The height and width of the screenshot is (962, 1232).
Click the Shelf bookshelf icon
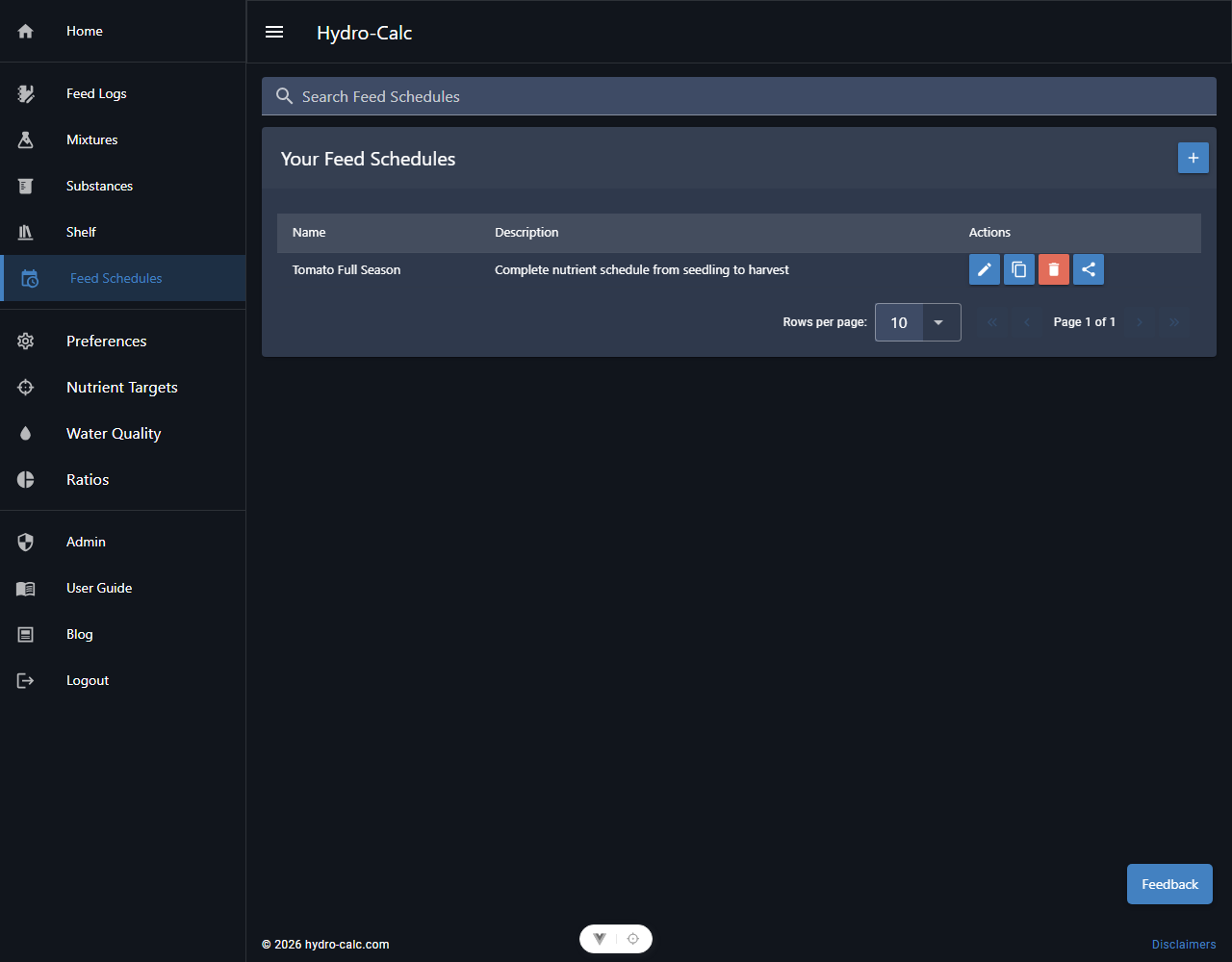[26, 232]
